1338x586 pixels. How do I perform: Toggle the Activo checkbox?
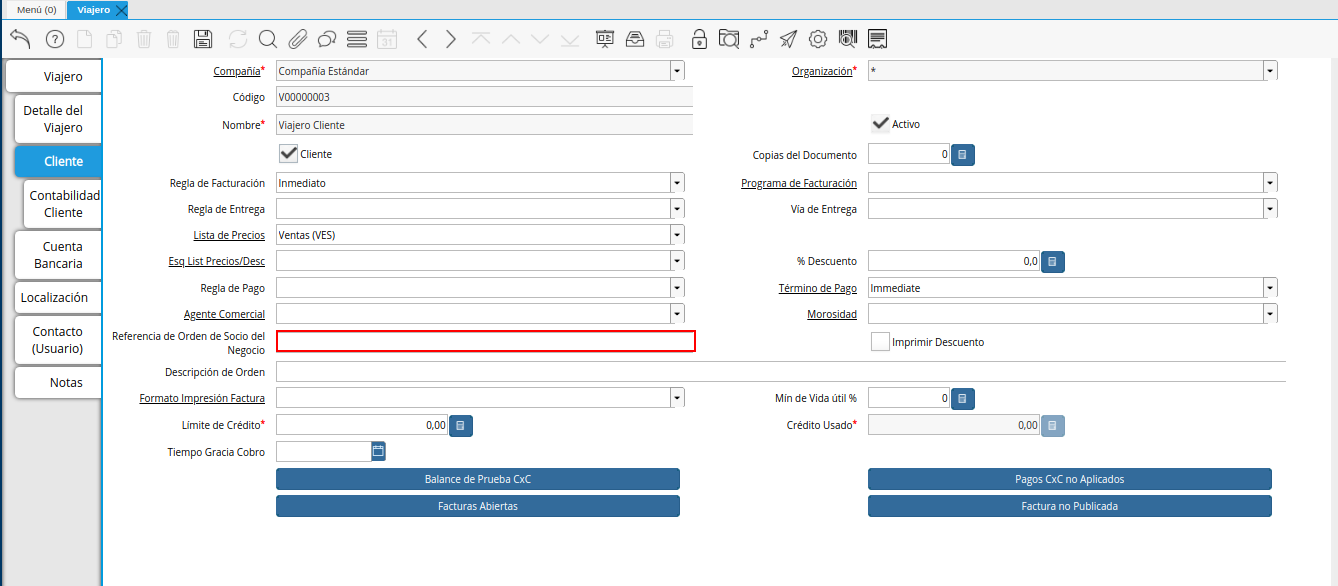pyautogui.click(x=880, y=124)
